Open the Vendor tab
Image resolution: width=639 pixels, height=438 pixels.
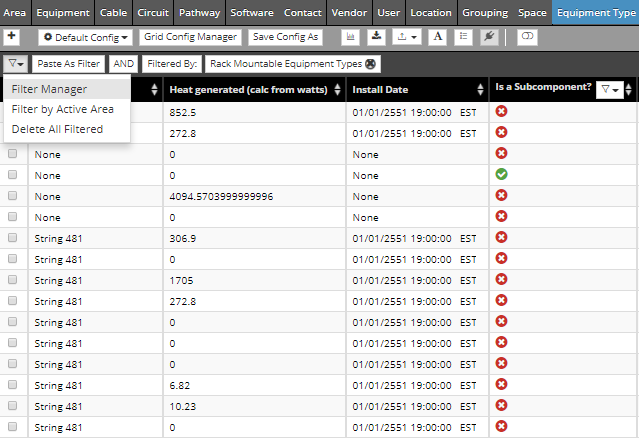coord(349,13)
